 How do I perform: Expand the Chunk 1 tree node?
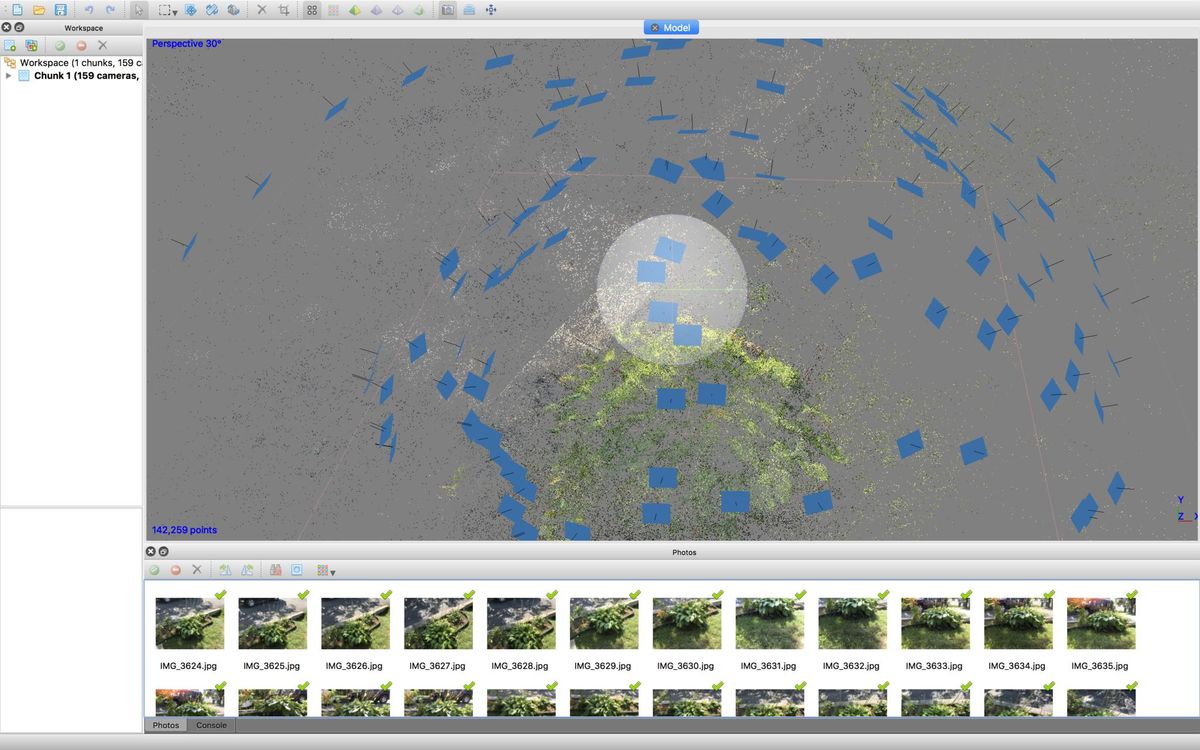pos(9,76)
